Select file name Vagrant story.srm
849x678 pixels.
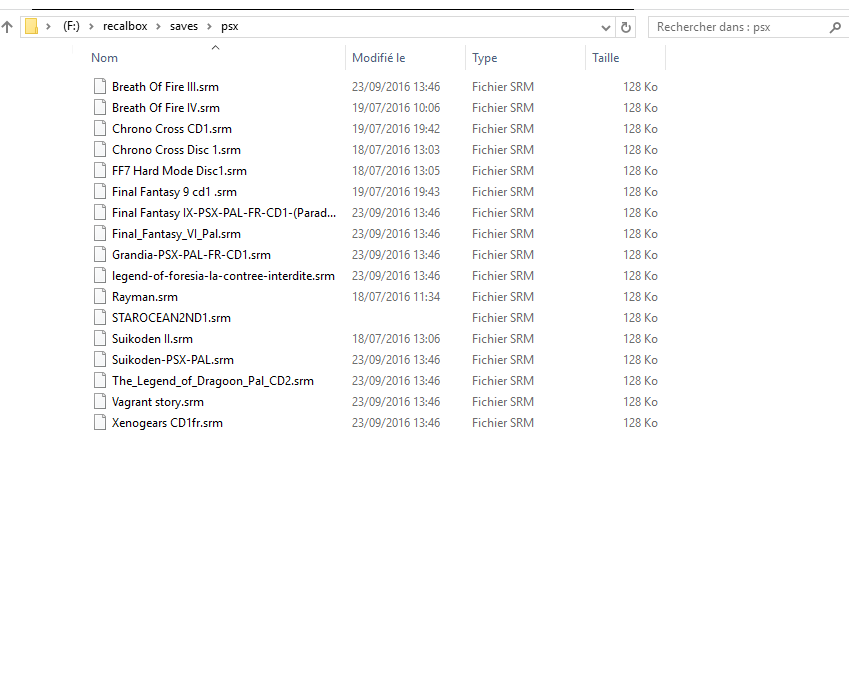(x=158, y=402)
